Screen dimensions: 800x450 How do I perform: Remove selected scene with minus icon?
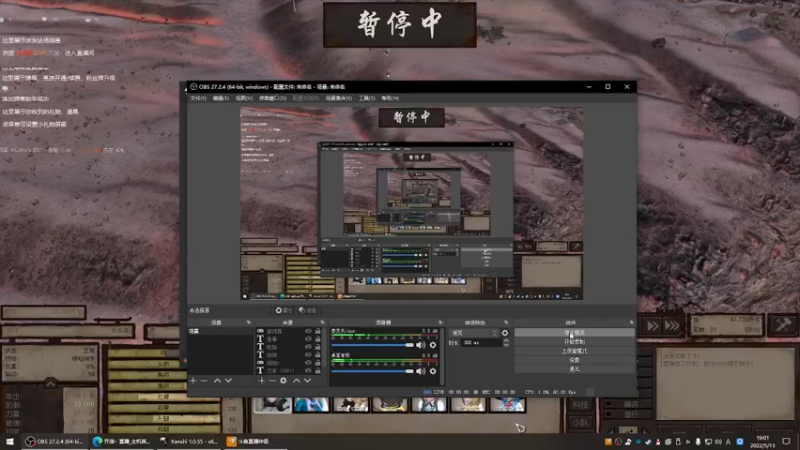[204, 381]
